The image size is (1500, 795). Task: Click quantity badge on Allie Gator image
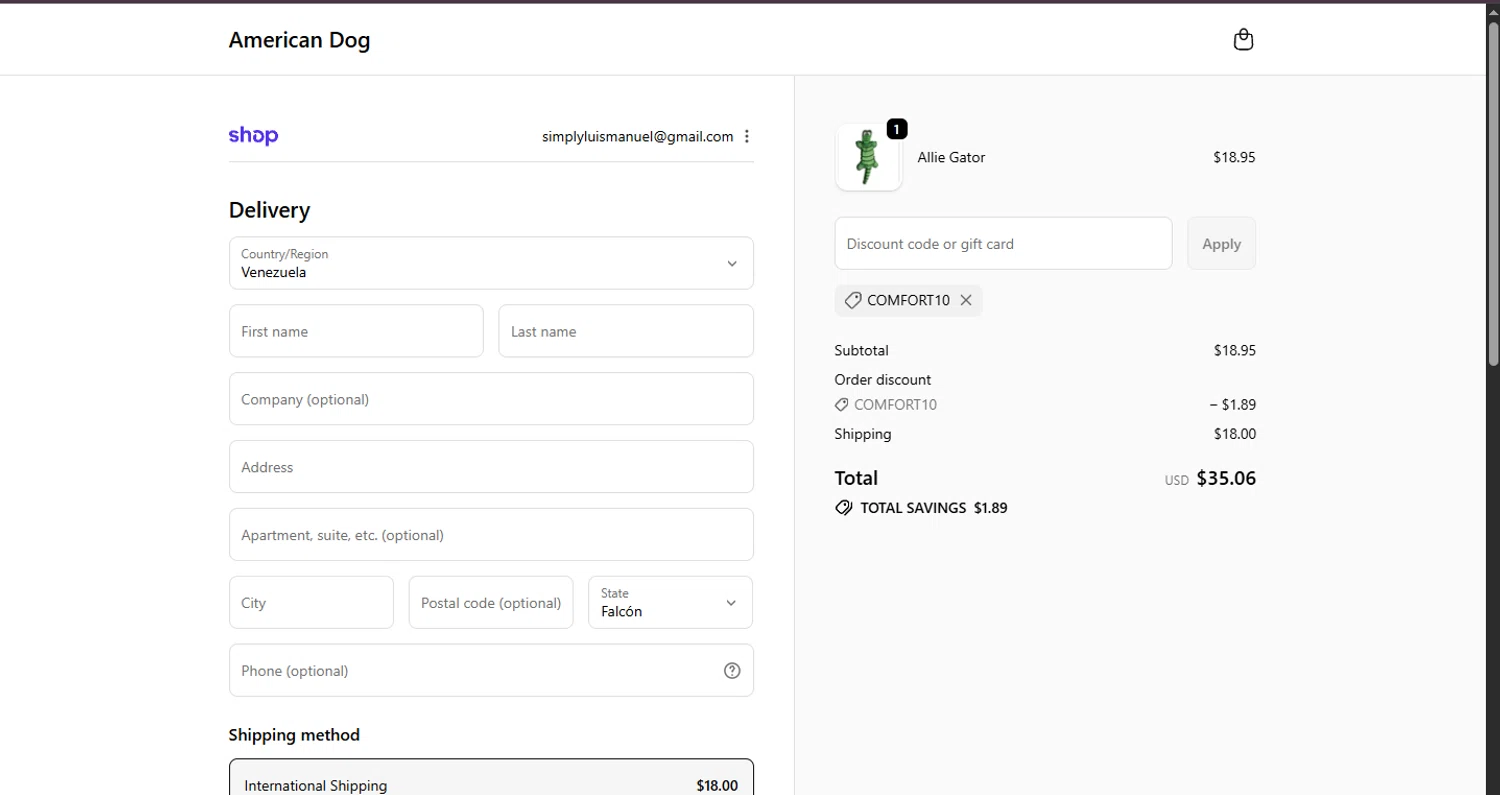[897, 129]
